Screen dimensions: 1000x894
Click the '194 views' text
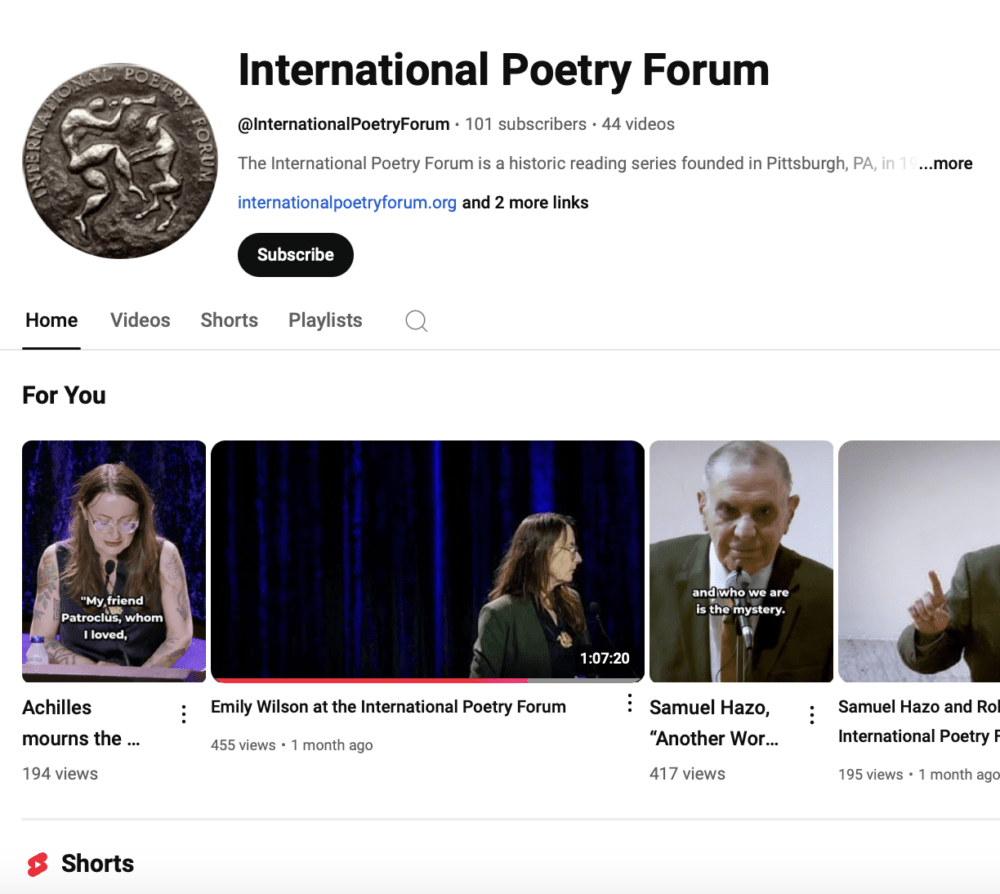pyautogui.click(x=60, y=773)
